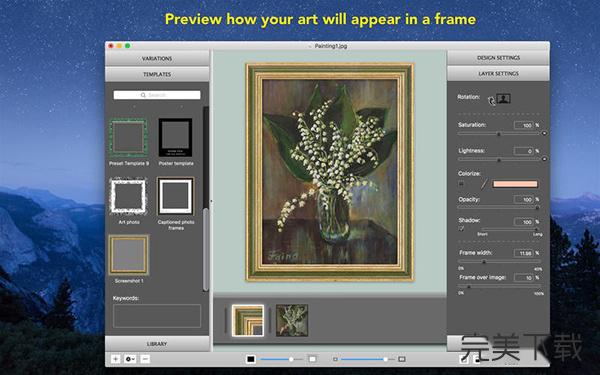
Task: Click the rotate layer icon beside Rotation
Action: (491, 100)
